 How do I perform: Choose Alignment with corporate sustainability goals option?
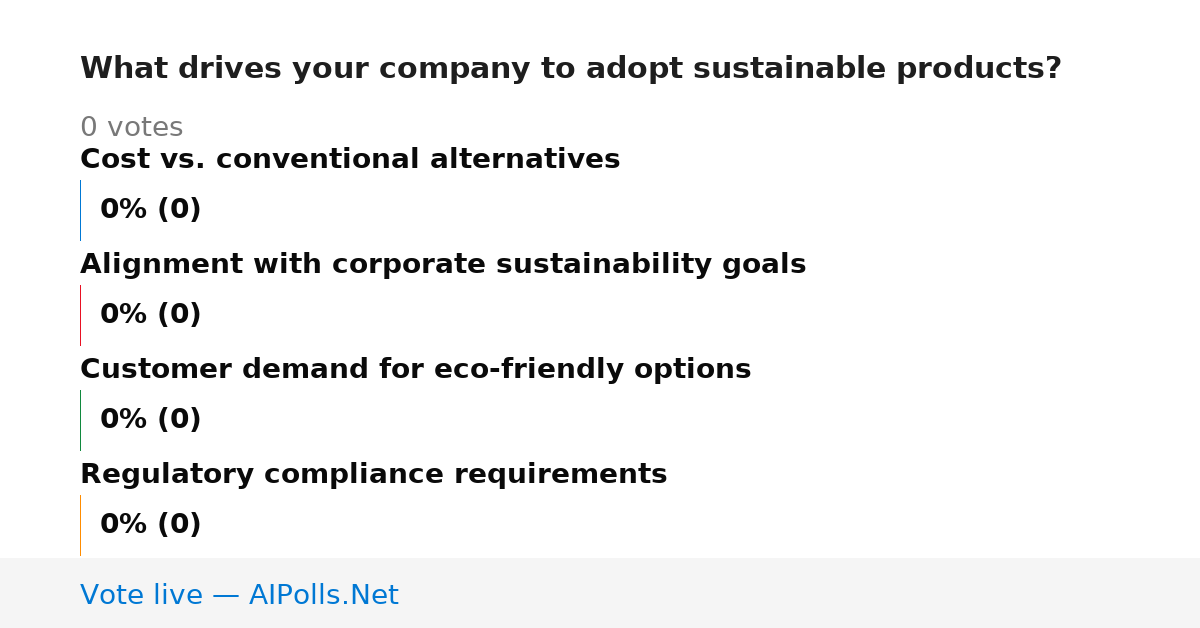[443, 265]
